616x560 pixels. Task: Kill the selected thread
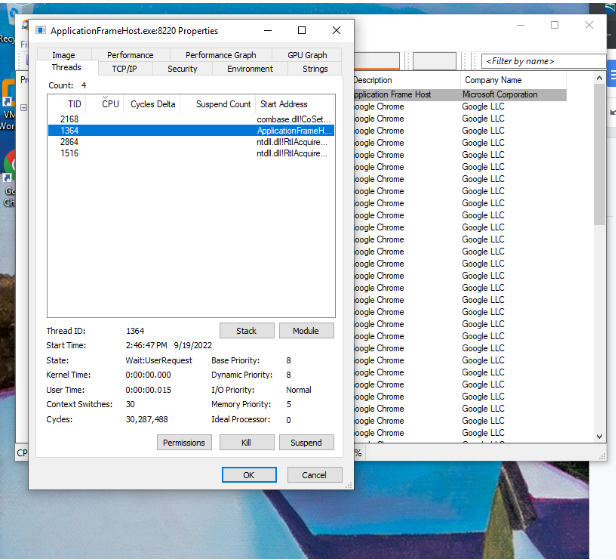click(247, 442)
